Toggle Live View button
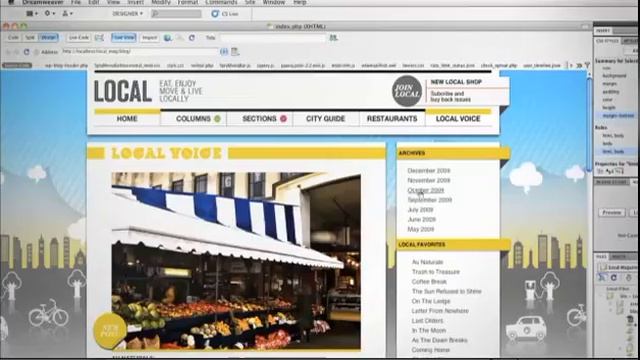 coord(124,38)
